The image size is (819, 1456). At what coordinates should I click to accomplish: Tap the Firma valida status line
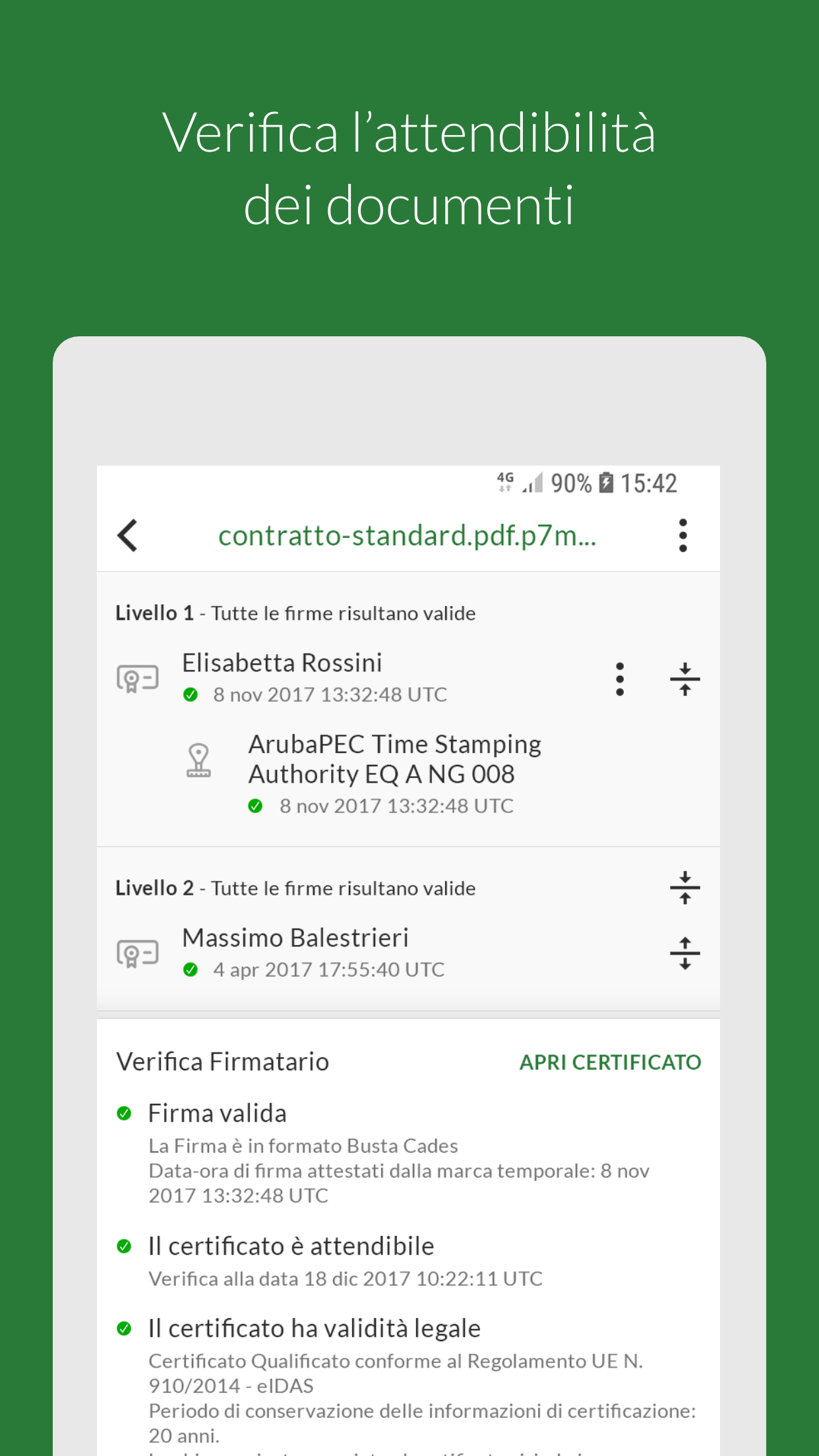click(x=217, y=1113)
